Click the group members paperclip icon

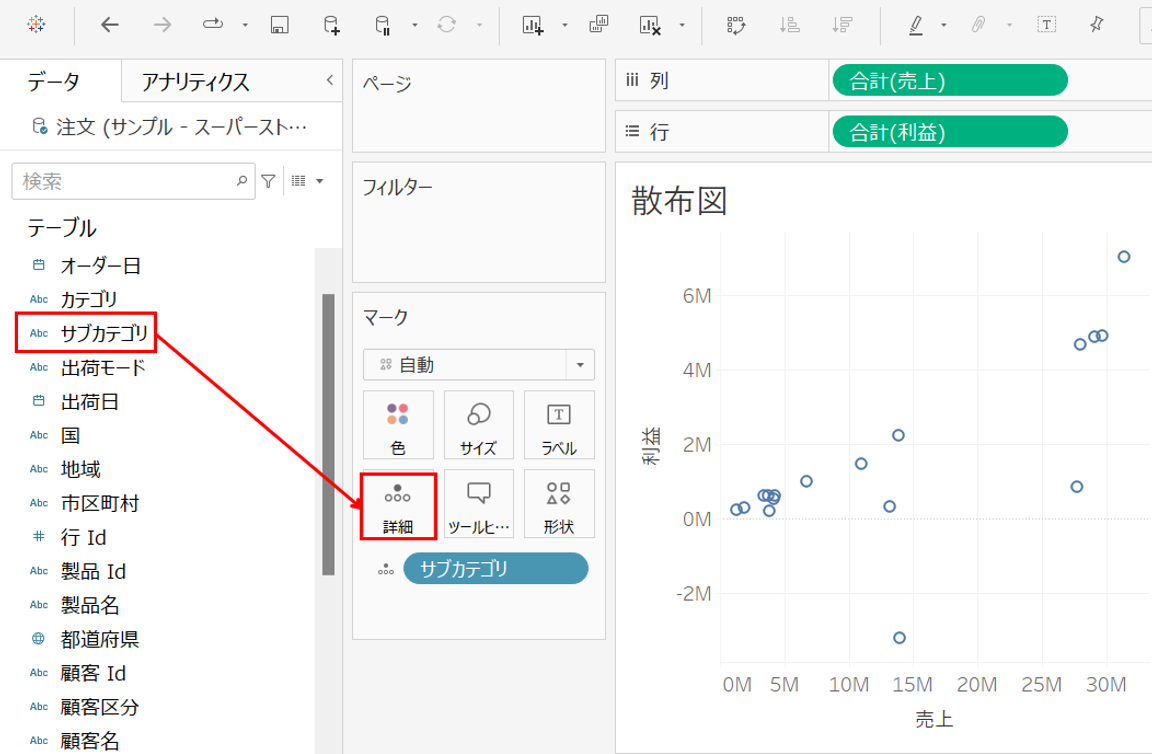coord(978,25)
